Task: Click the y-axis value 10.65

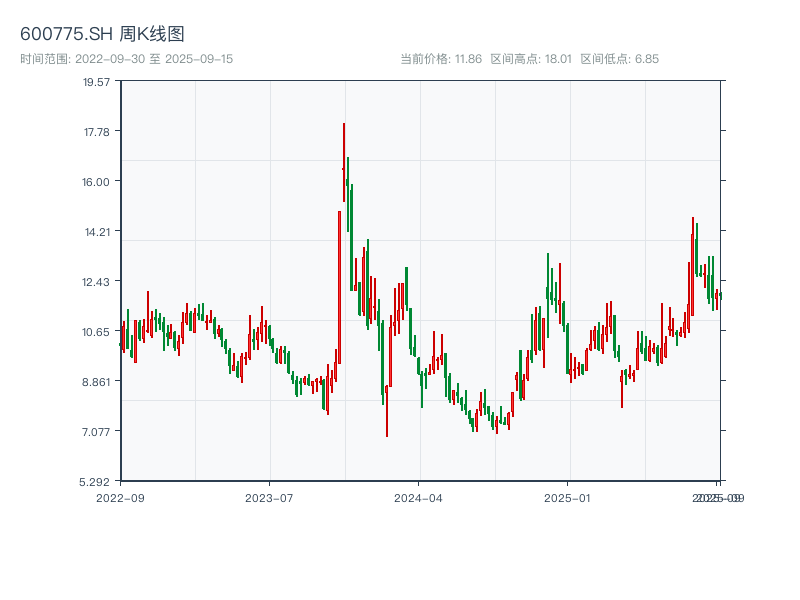Action: [x=96, y=332]
